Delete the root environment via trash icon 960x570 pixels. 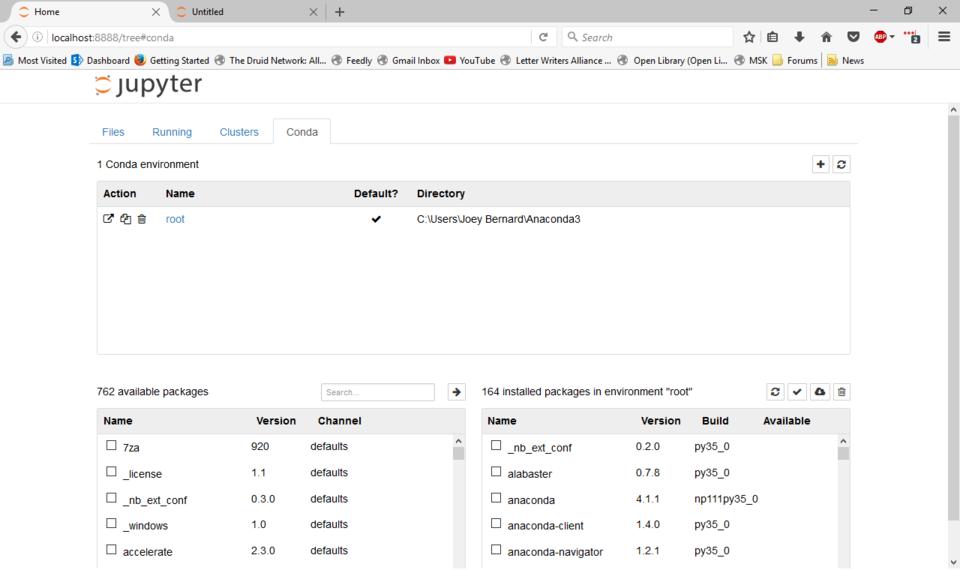142,219
